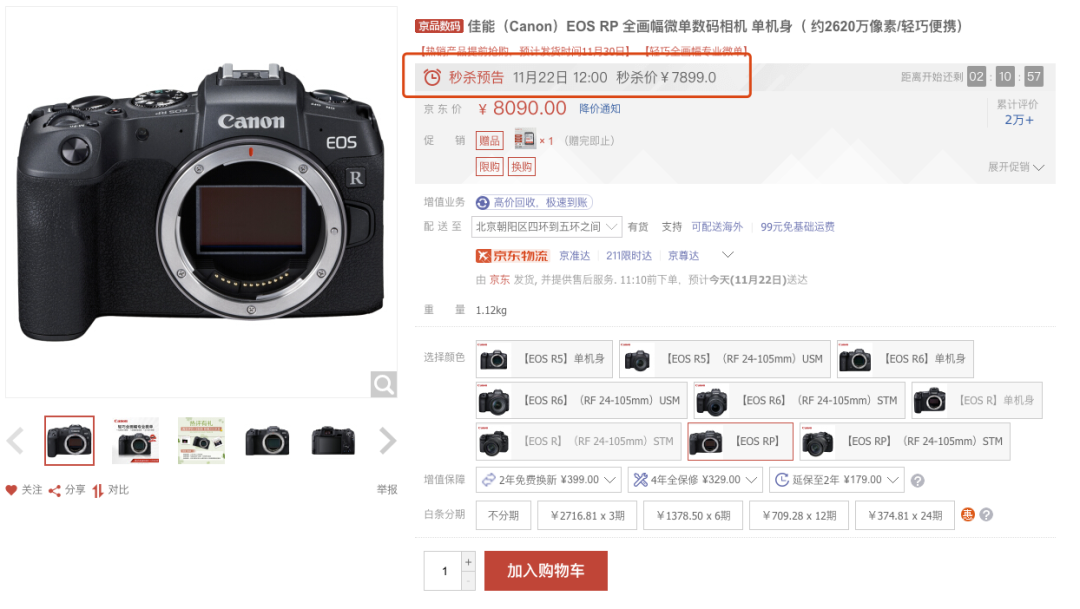Choose 【EOS R6】(RF 24-105mm) USM option

[x=581, y=400]
